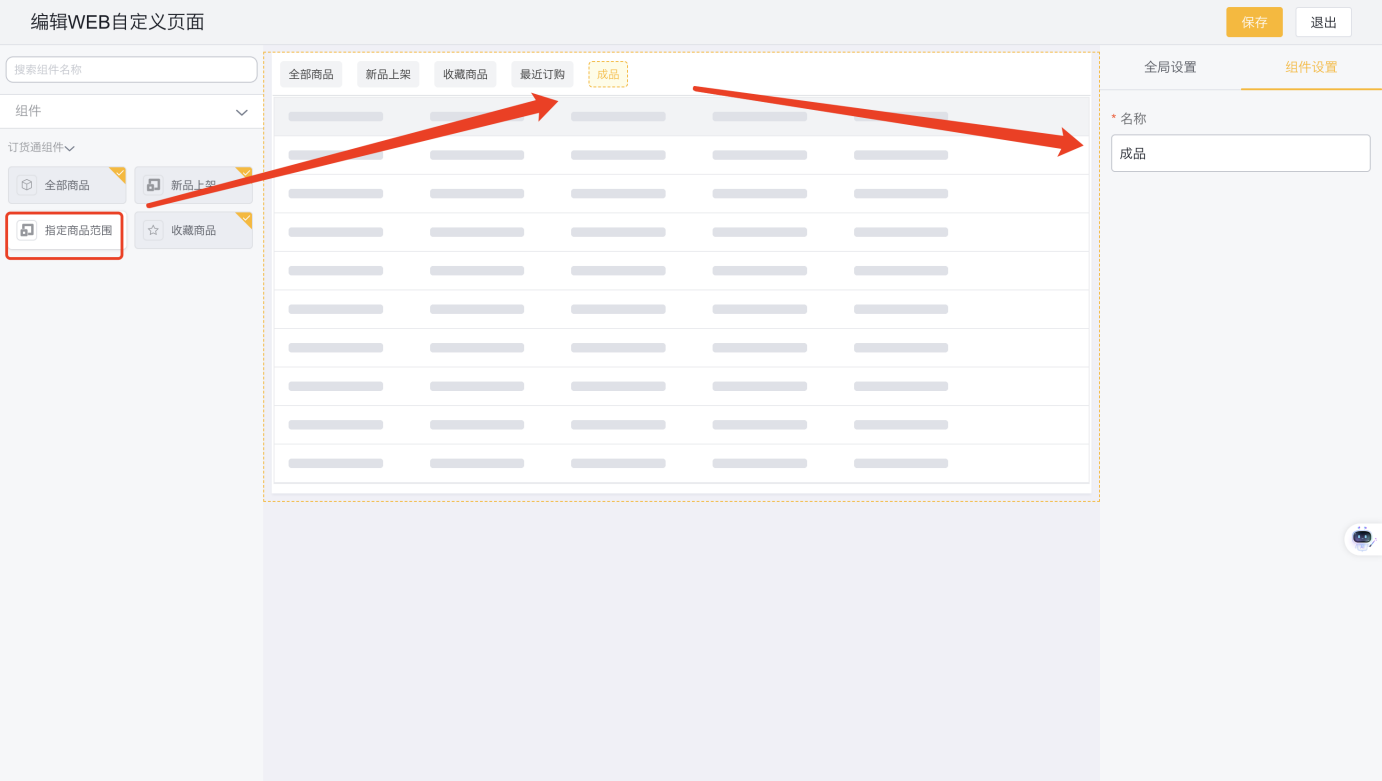Open the robot assistant icon
The height and width of the screenshot is (781, 1382).
(1362, 538)
